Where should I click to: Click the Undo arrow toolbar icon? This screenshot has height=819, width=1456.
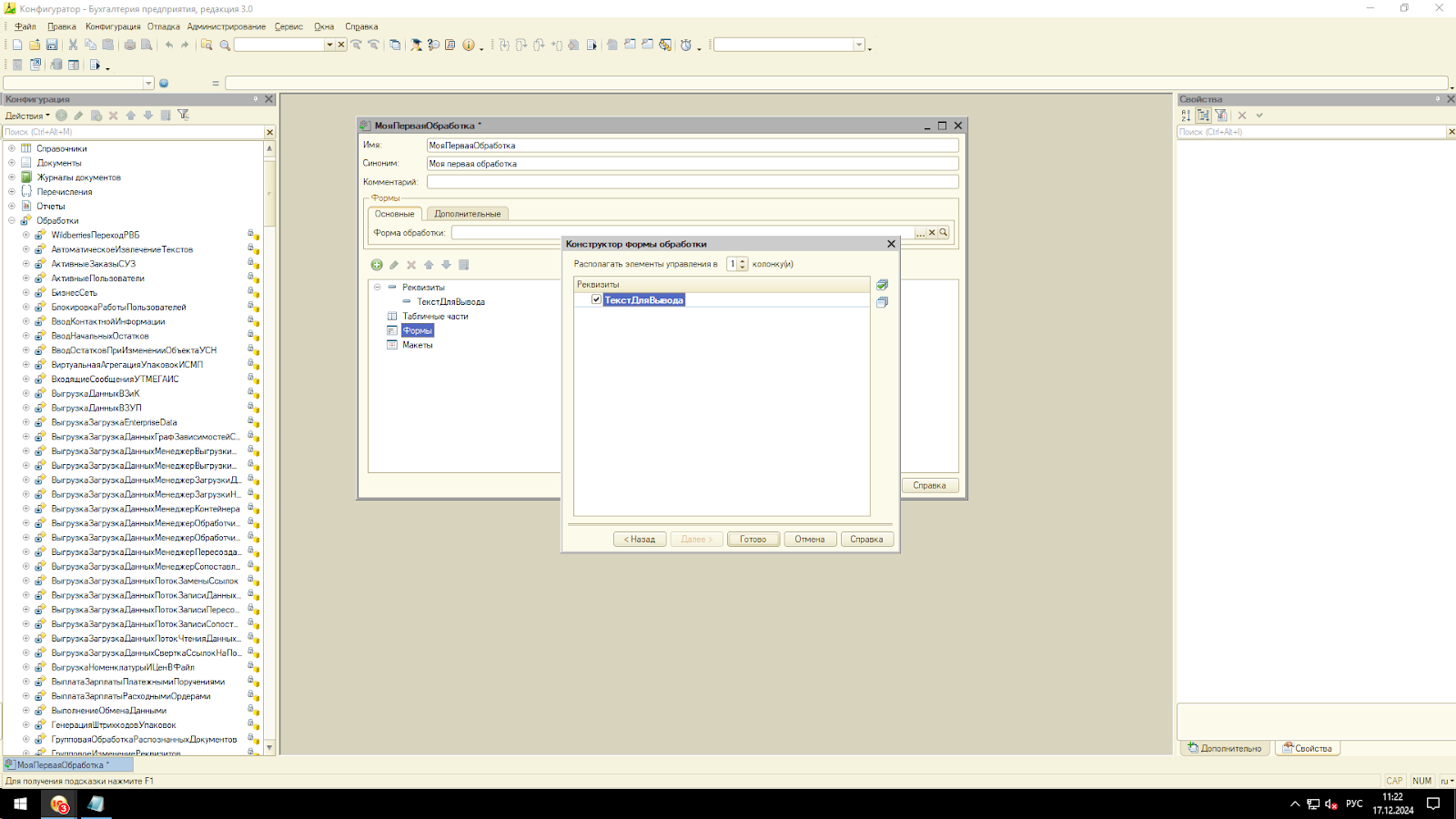tap(168, 45)
